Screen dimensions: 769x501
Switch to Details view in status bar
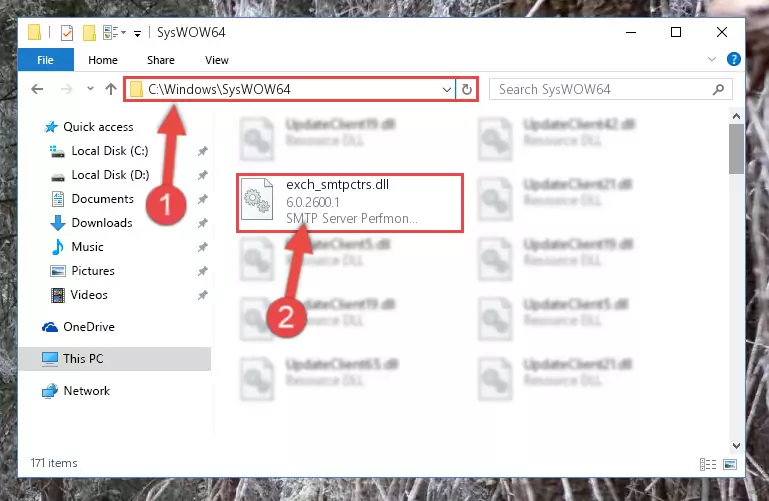tap(708, 464)
